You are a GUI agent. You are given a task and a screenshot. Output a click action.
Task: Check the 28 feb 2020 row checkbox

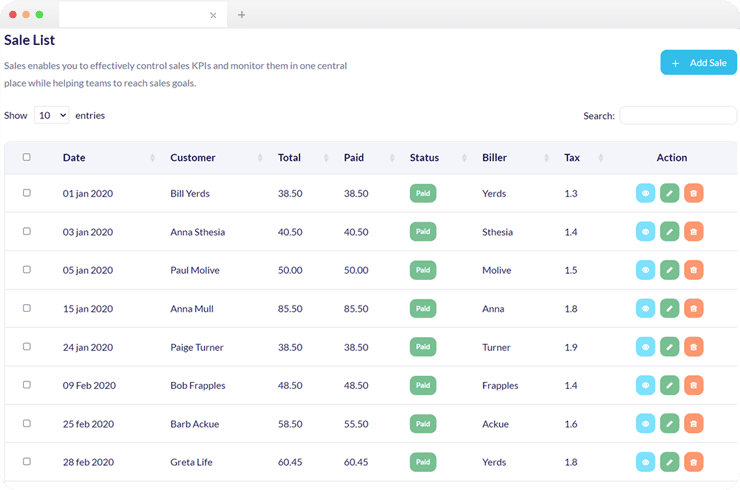(x=27, y=461)
